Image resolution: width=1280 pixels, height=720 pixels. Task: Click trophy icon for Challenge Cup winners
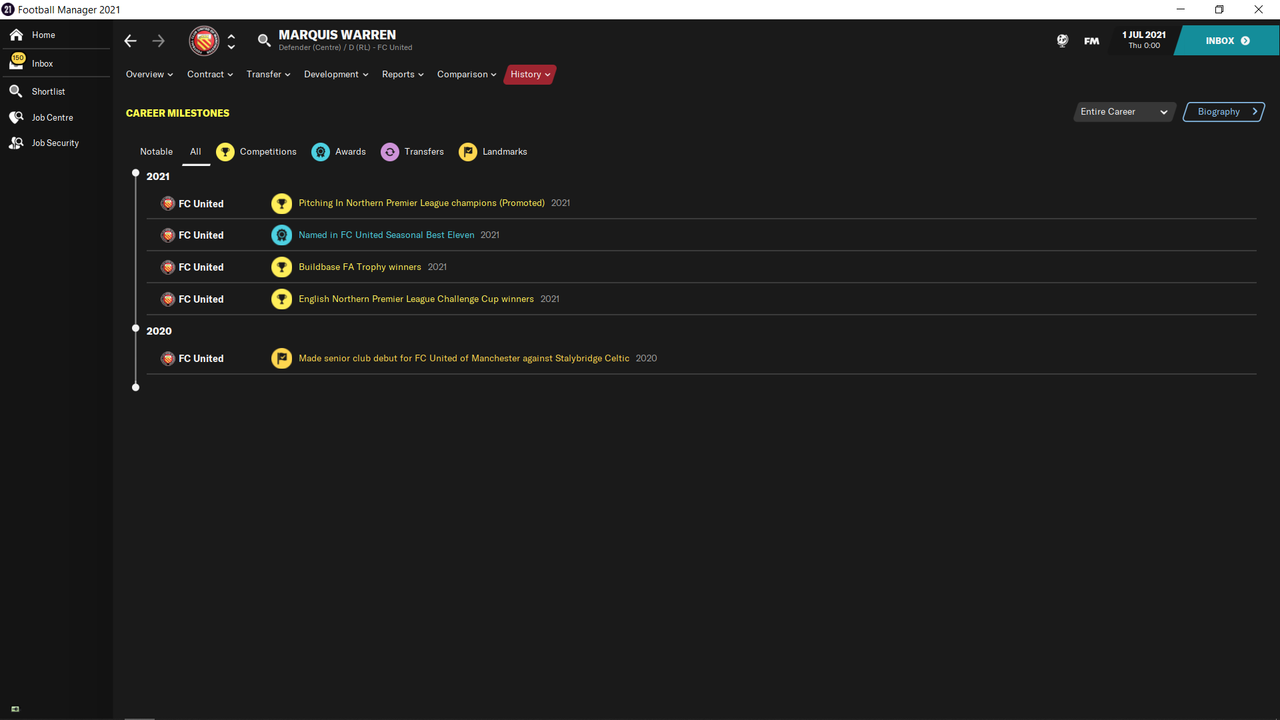pos(282,299)
